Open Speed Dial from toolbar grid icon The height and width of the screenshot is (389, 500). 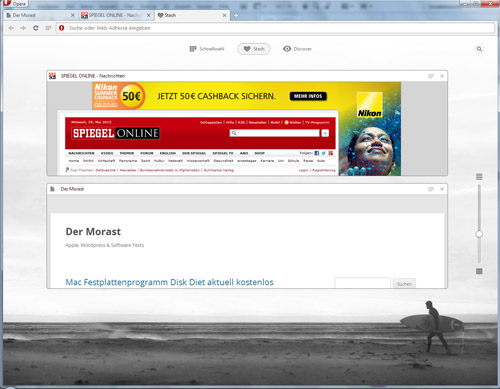49,28
